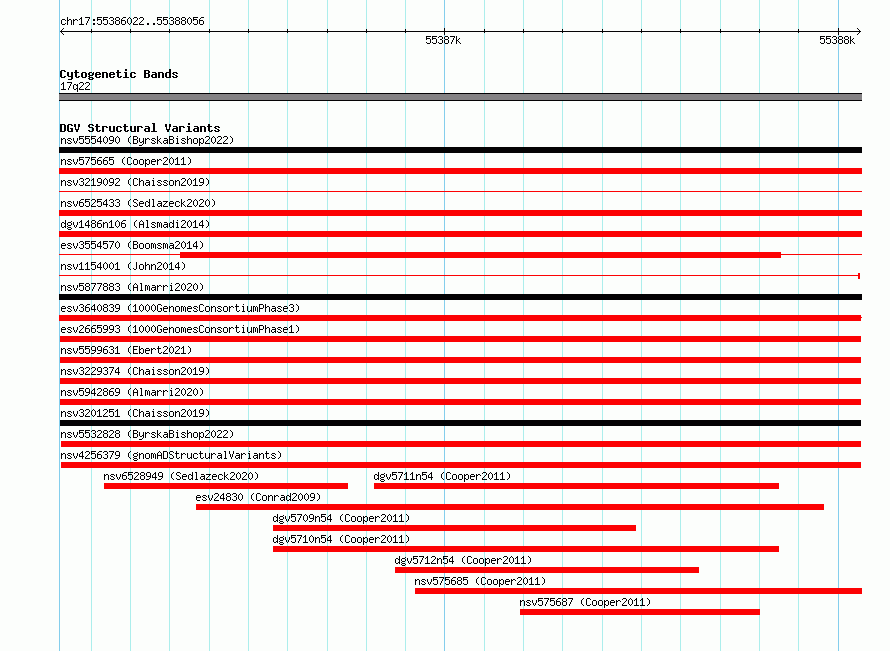Select nsv3201251 (Chaisson2019) label
This screenshot has height=651, width=890.
[x=135, y=413]
